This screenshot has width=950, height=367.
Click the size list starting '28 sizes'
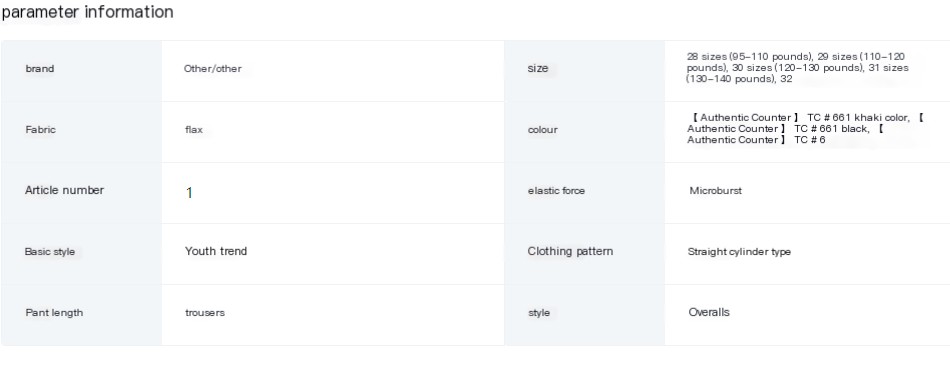(x=797, y=68)
